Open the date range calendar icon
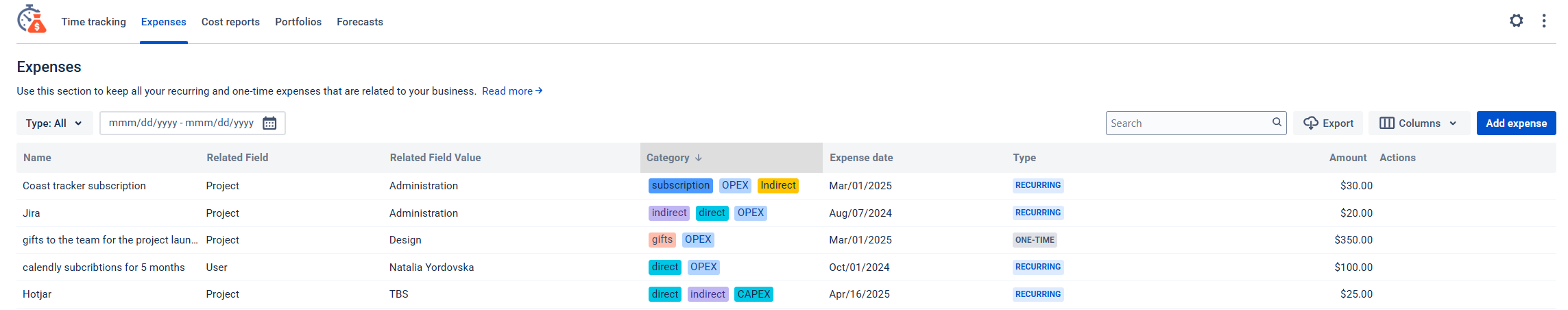Viewport: 1568px width, 310px height. point(269,123)
